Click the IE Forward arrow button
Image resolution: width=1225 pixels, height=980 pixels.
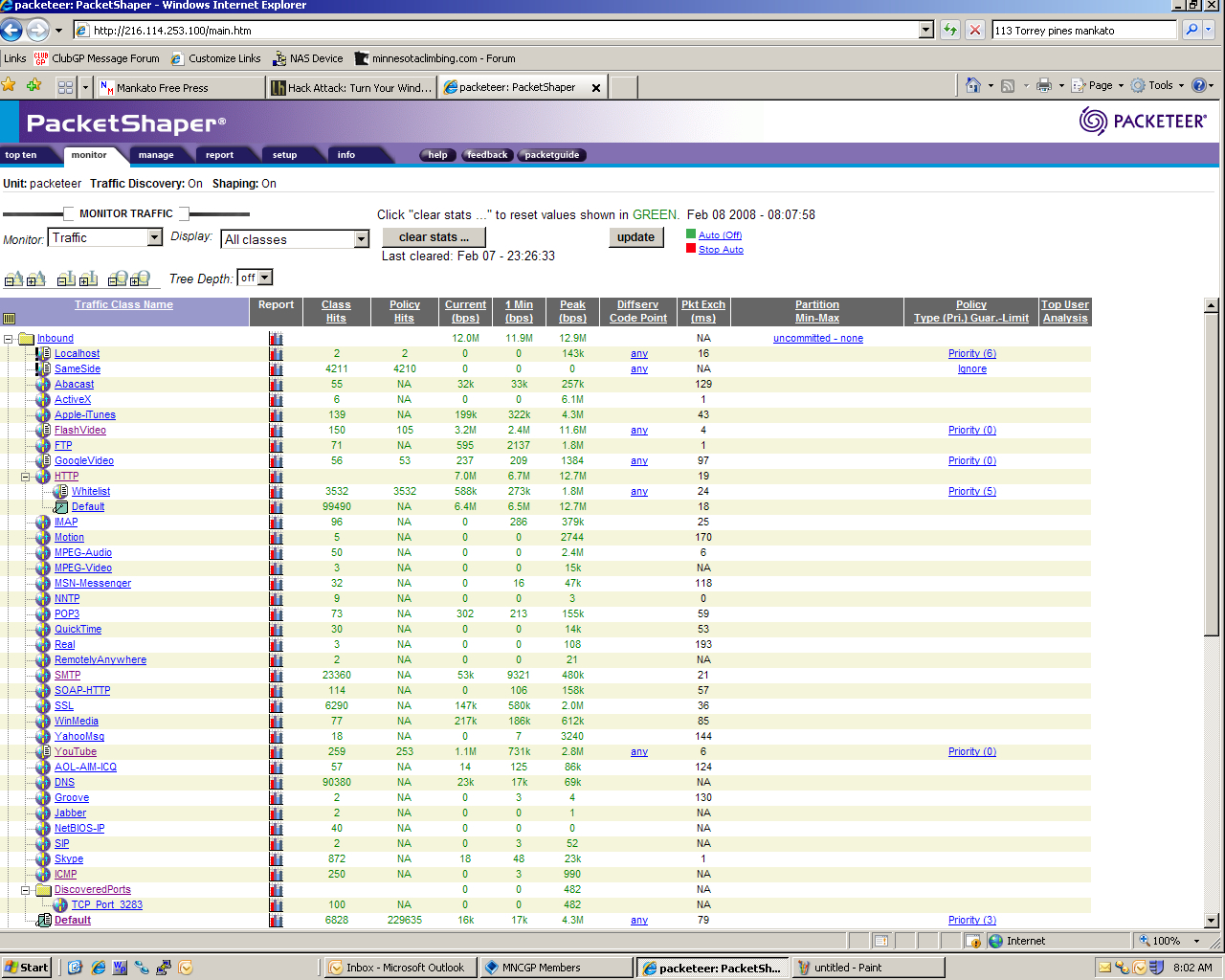pos(37,30)
